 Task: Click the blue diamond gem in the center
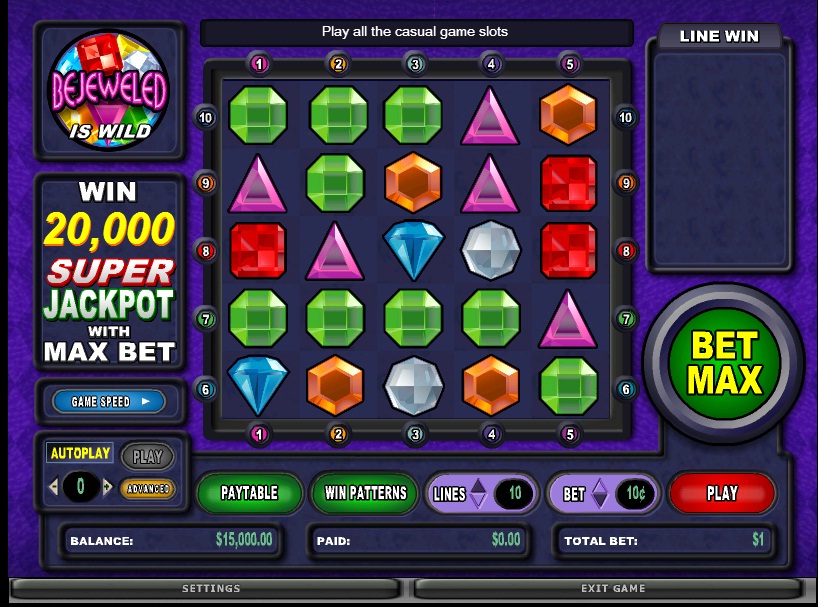point(413,250)
